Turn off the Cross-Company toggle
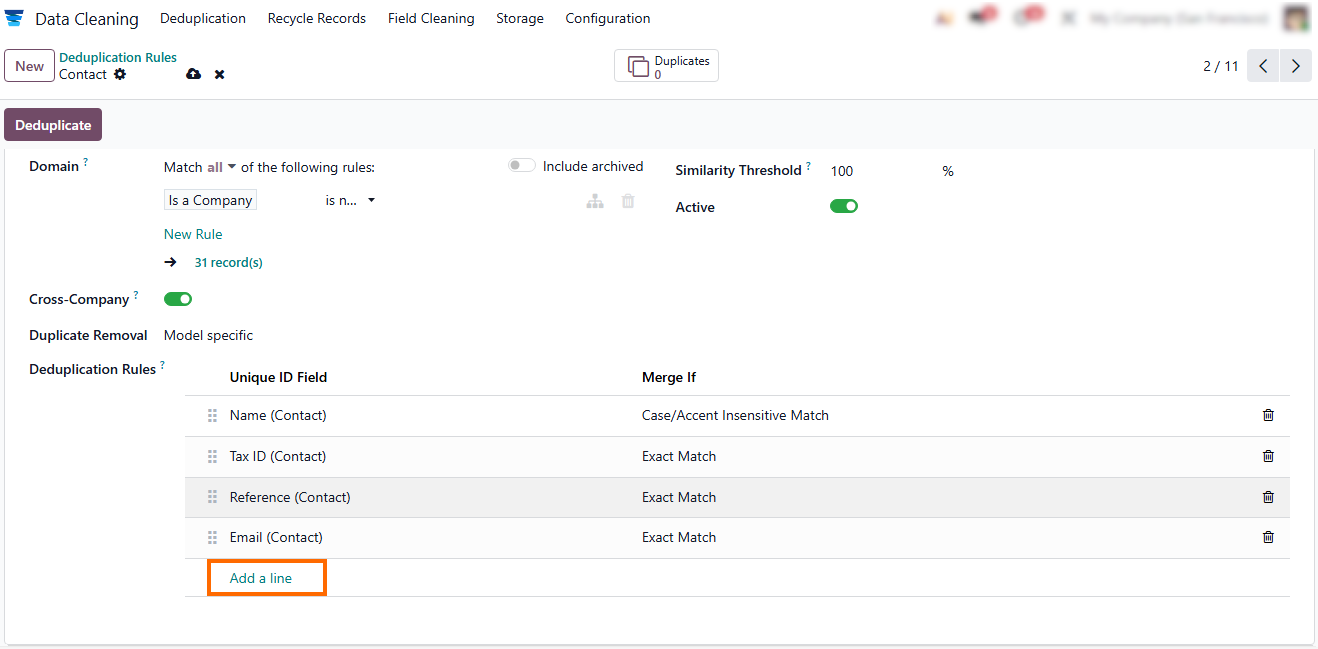This screenshot has width=1318, height=649. [178, 299]
